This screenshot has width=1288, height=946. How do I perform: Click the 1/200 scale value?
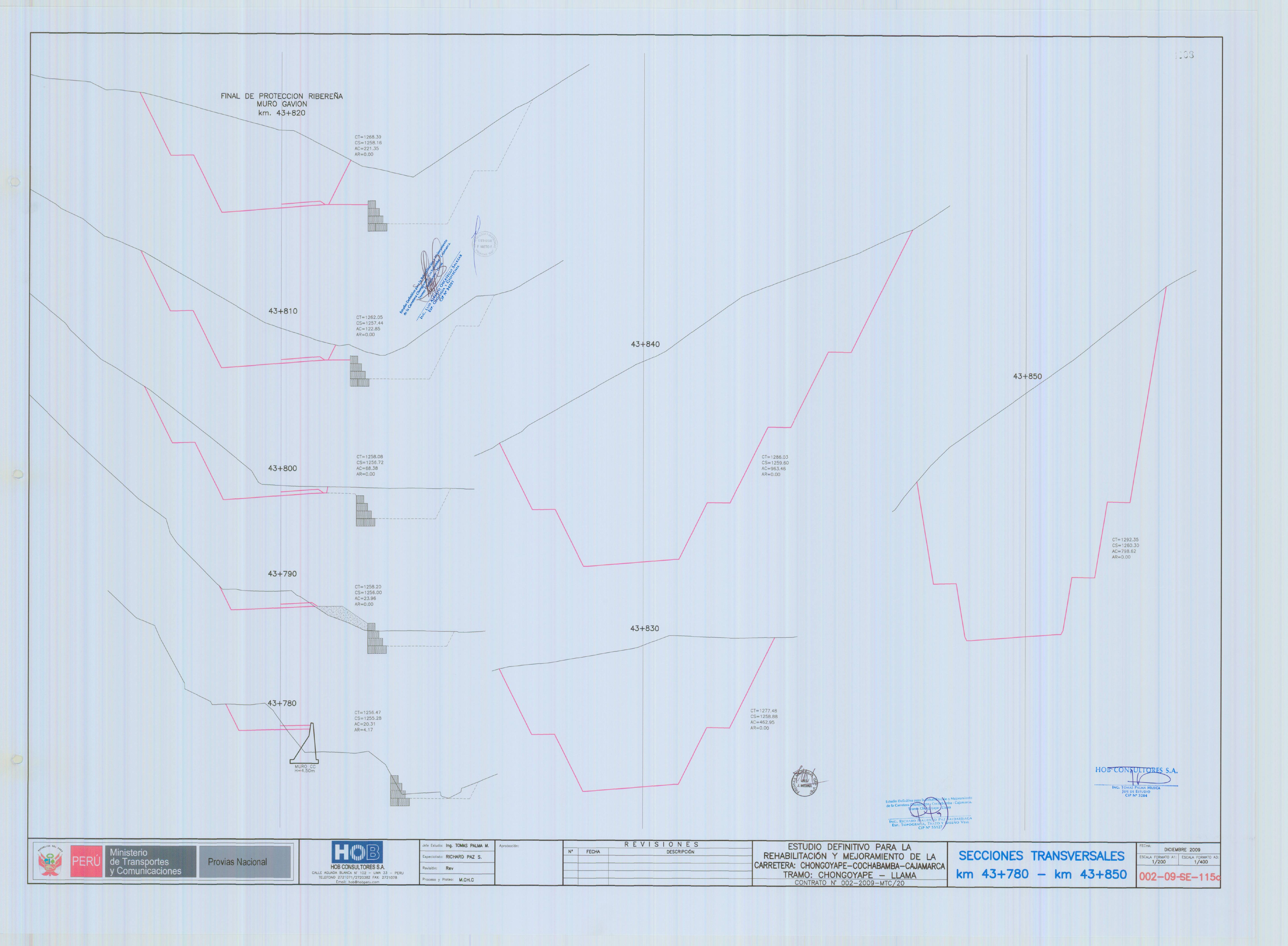point(1159,862)
